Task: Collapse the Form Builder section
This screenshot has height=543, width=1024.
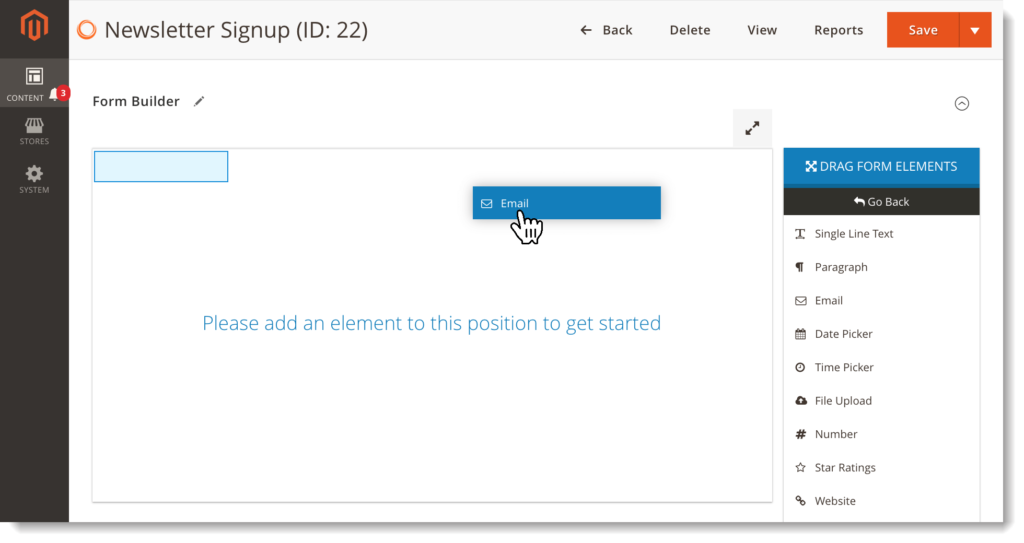Action: (x=962, y=103)
